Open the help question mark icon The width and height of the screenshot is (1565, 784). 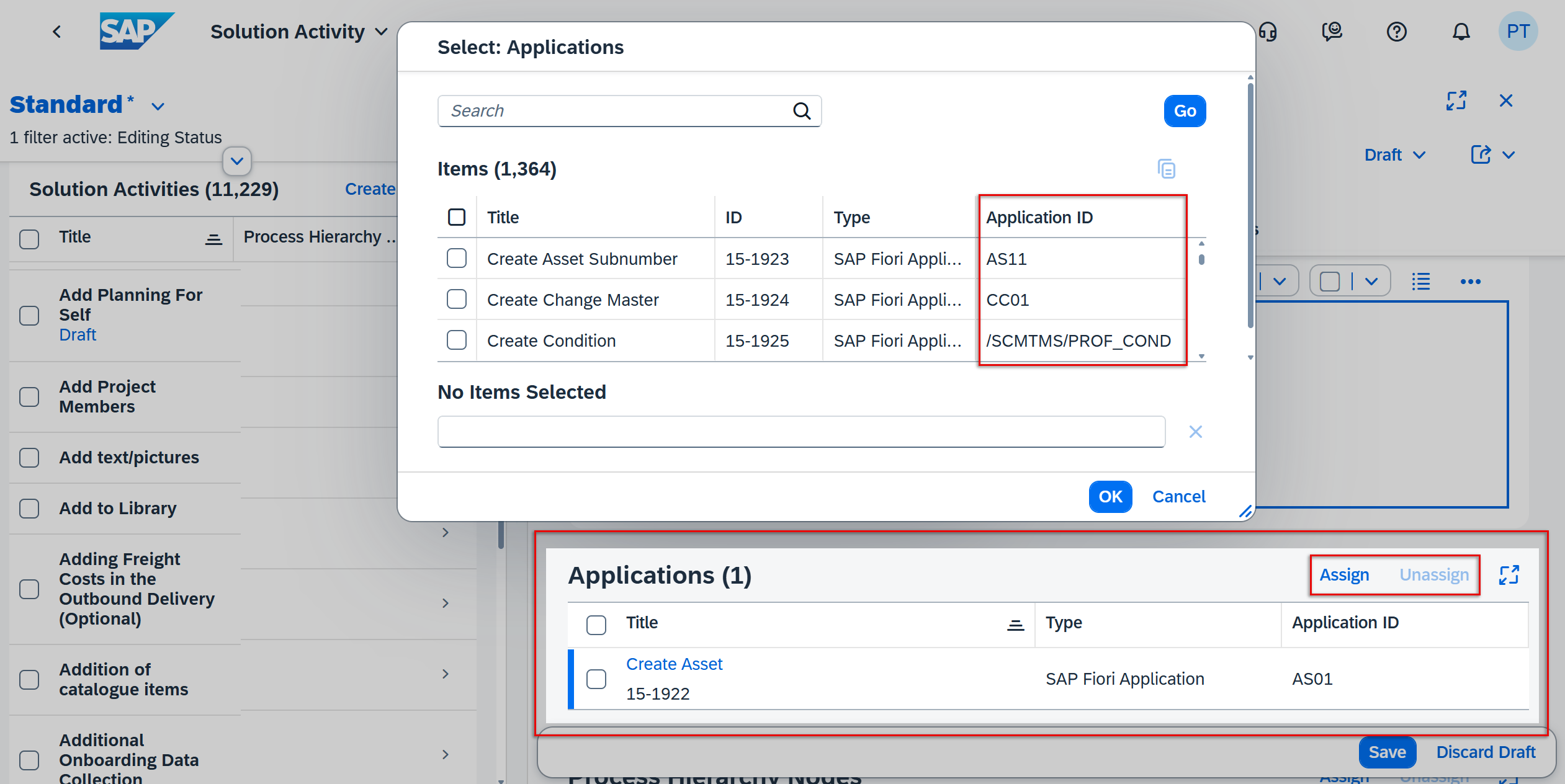tap(1396, 32)
